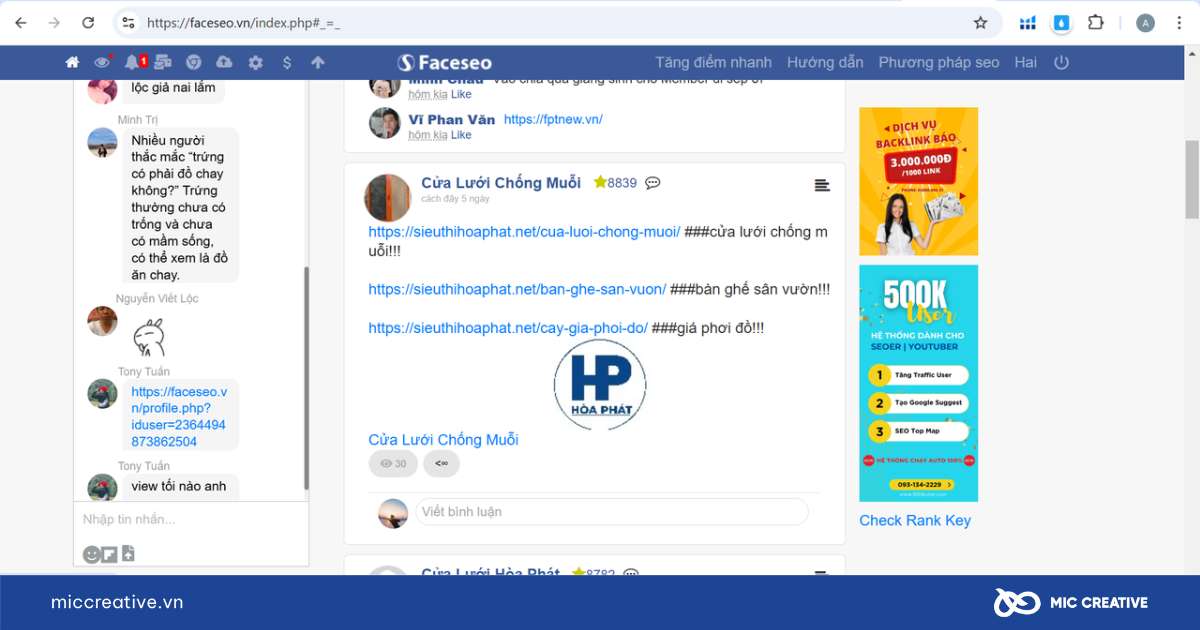This screenshot has height=630, width=1200.
Task: Click the file upload icon in chat box
Action: click(x=128, y=554)
